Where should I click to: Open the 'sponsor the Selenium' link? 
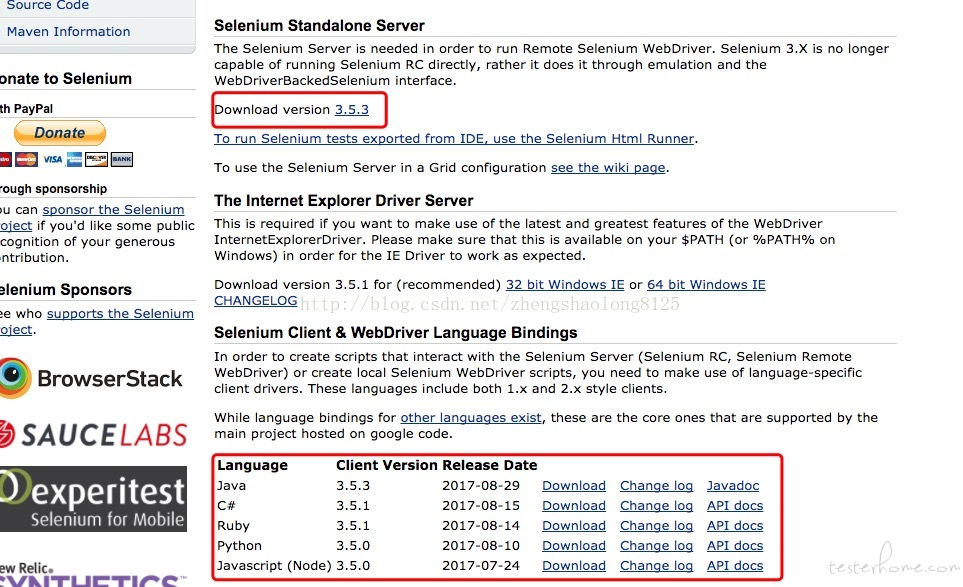point(113,209)
